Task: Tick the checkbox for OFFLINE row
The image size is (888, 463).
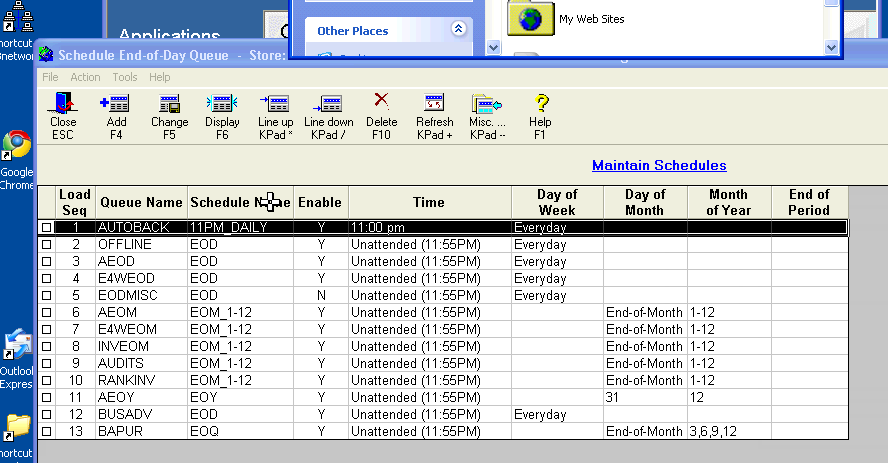Action: click(46, 245)
